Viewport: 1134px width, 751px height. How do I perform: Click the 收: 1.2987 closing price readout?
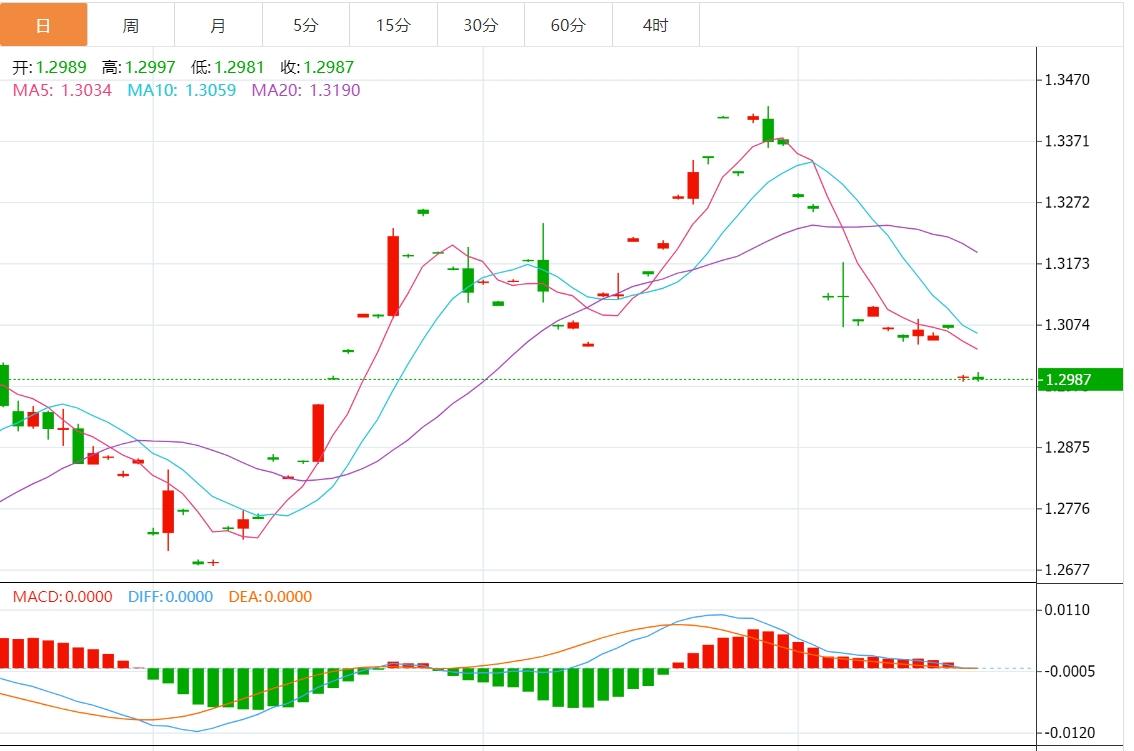click(317, 68)
